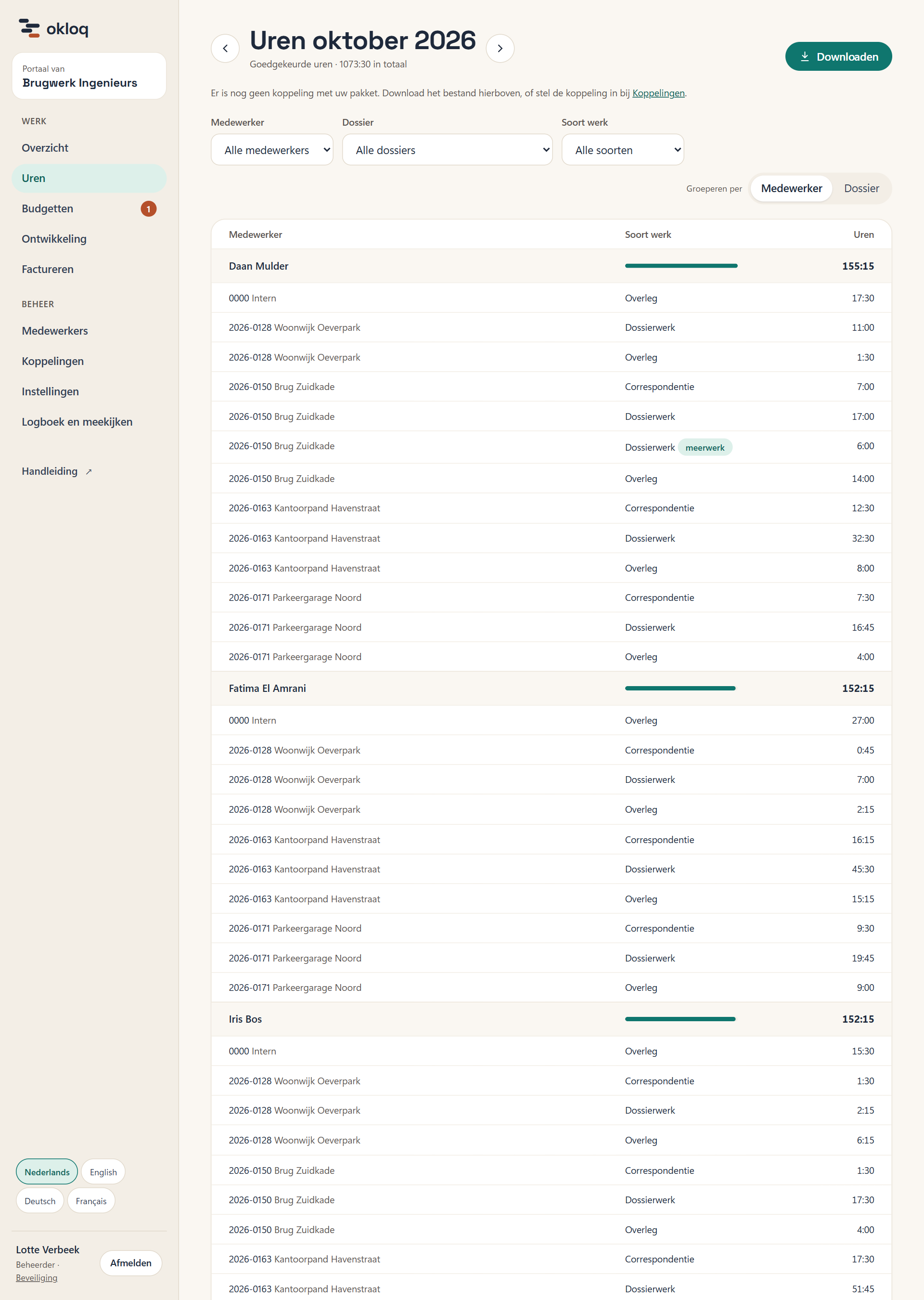Click Fatima El Amrani's hours progress bar

point(680,688)
